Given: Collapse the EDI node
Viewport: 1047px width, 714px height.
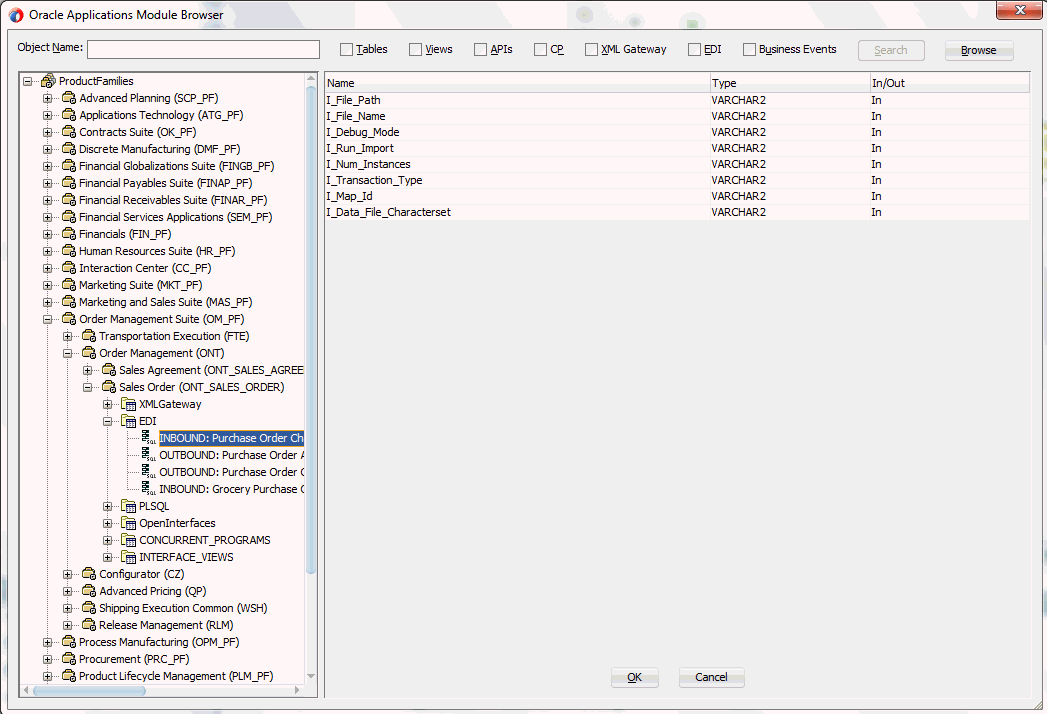Looking at the screenshot, I should coord(108,421).
